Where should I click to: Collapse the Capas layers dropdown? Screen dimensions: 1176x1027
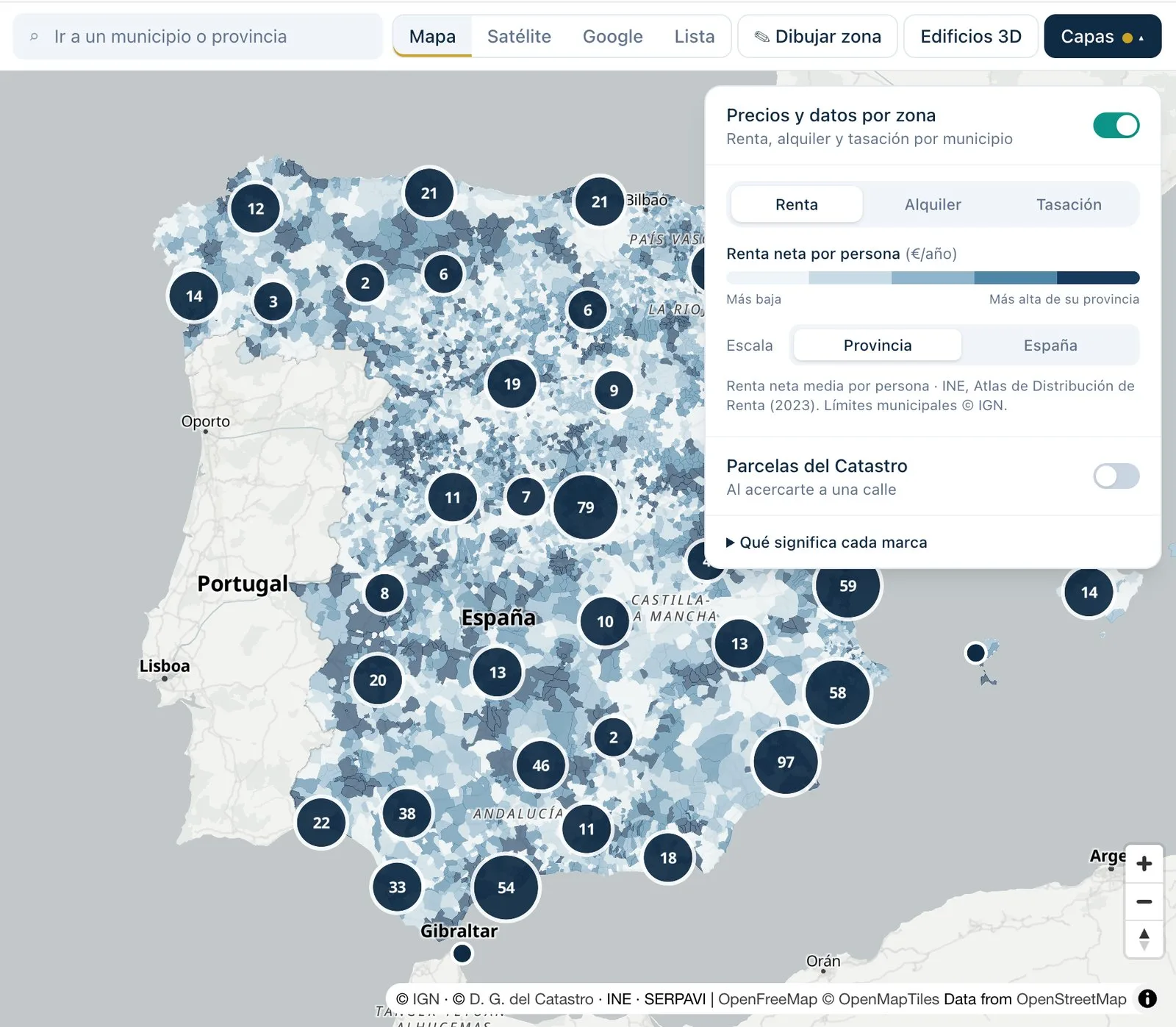tap(1102, 37)
